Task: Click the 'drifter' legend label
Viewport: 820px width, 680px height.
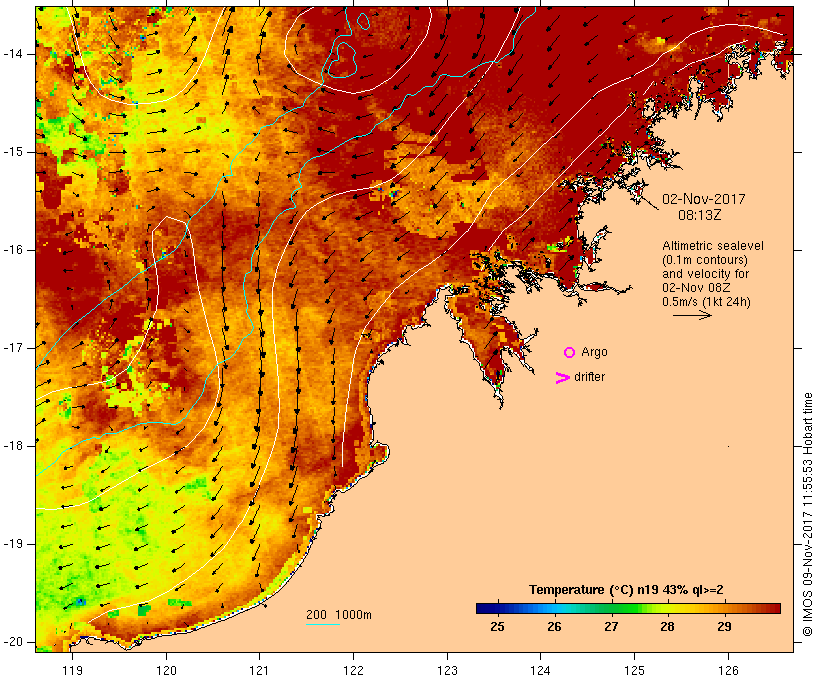Action: 589,377
